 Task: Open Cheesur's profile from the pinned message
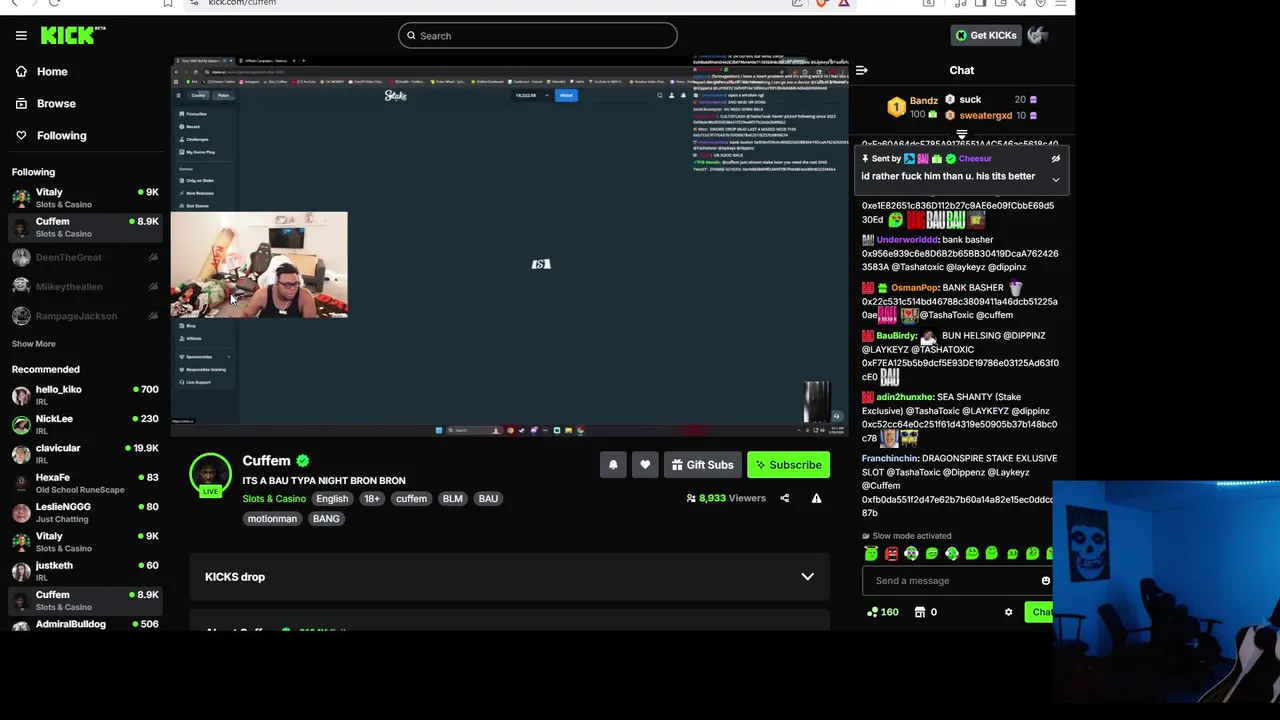[975, 158]
